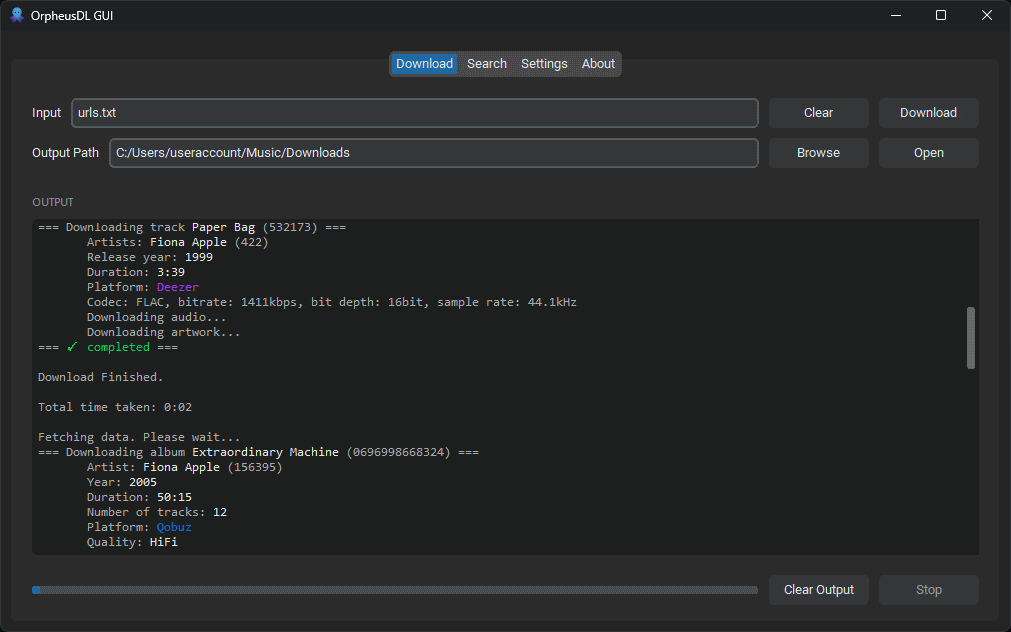Viewport: 1011px width, 632px height.
Task: Clear the Input field using Clear
Action: [818, 112]
